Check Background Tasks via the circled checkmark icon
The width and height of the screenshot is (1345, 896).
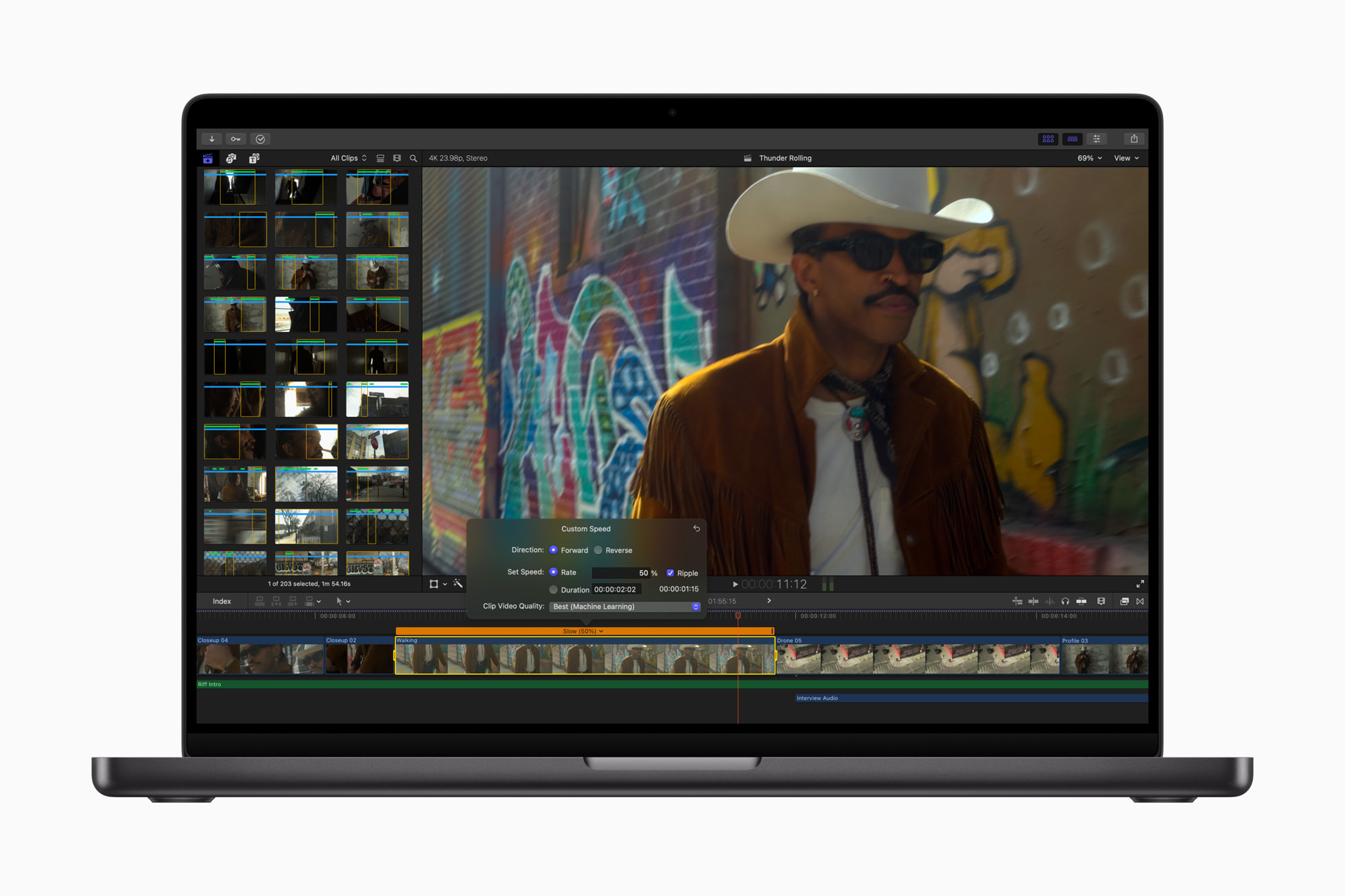point(261,139)
